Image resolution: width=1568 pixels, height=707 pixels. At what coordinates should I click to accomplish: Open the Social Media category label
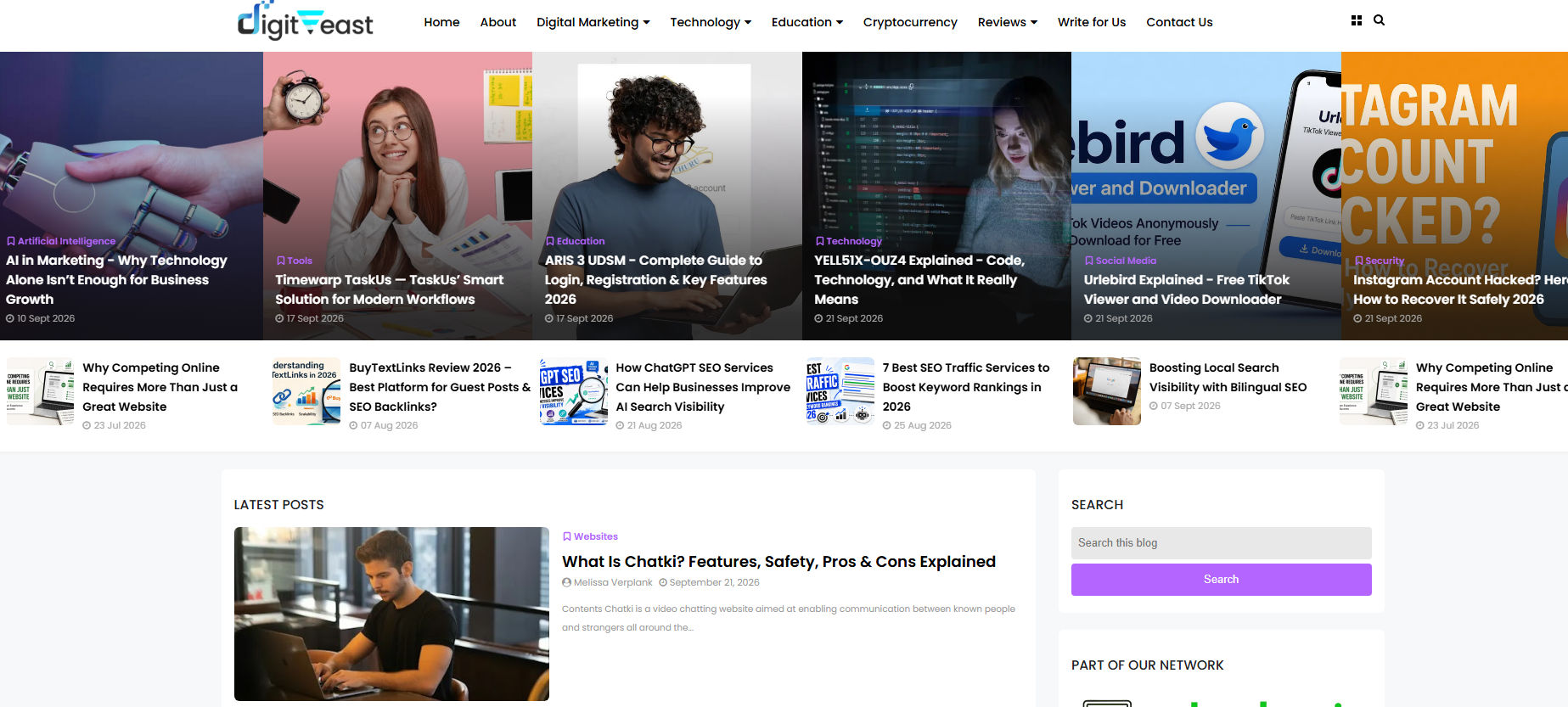point(1126,261)
